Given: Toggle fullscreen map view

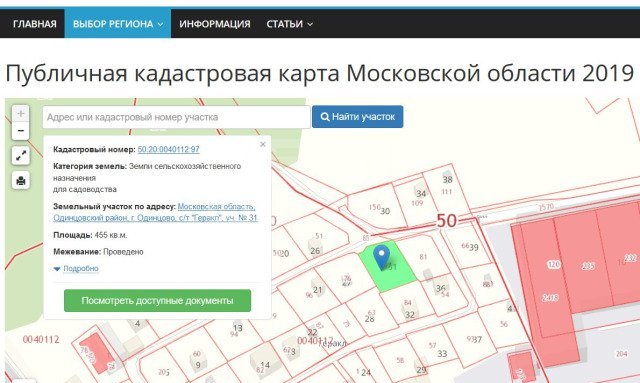Looking at the screenshot, I should pyautogui.click(x=20, y=156).
